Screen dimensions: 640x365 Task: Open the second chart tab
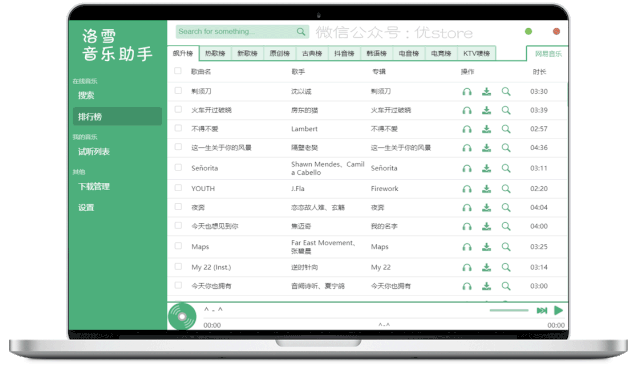(x=215, y=53)
